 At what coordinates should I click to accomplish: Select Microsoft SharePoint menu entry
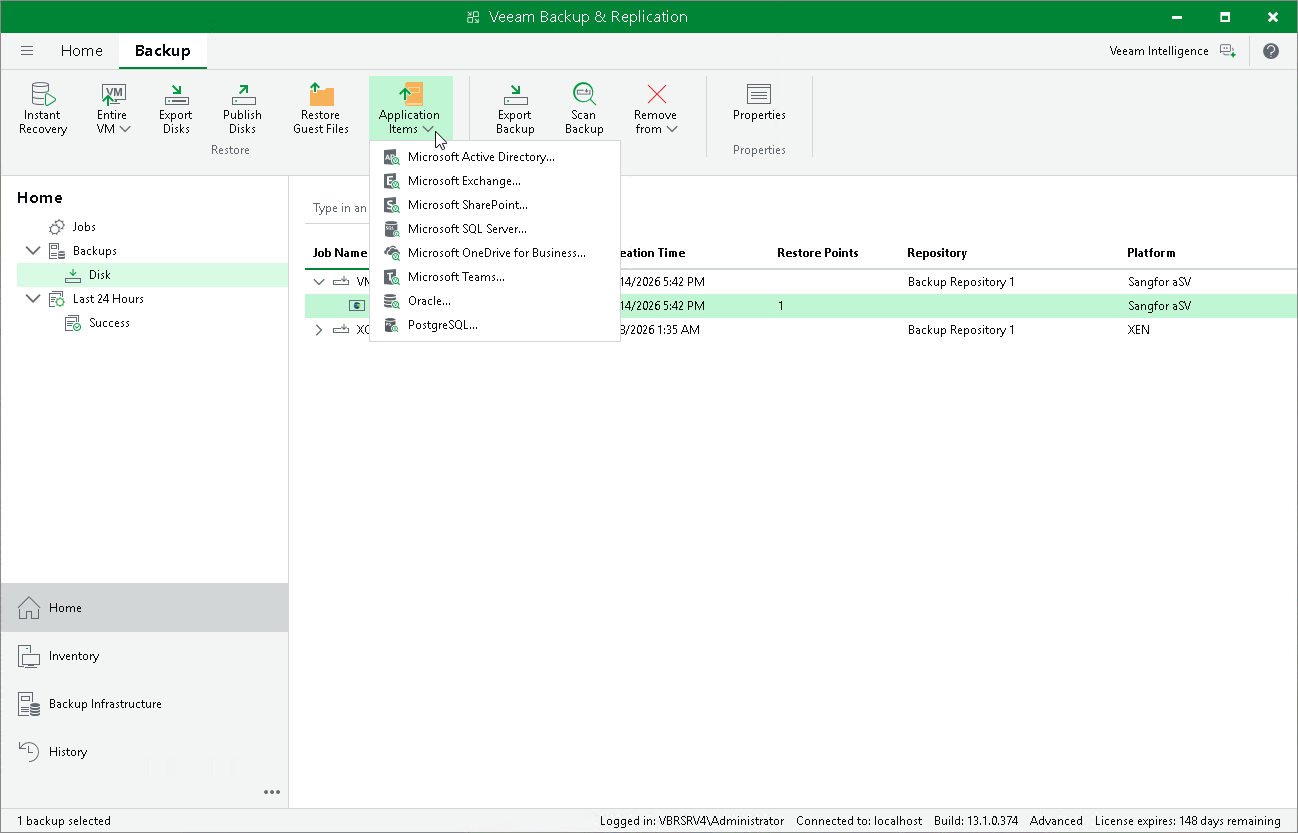click(495, 205)
